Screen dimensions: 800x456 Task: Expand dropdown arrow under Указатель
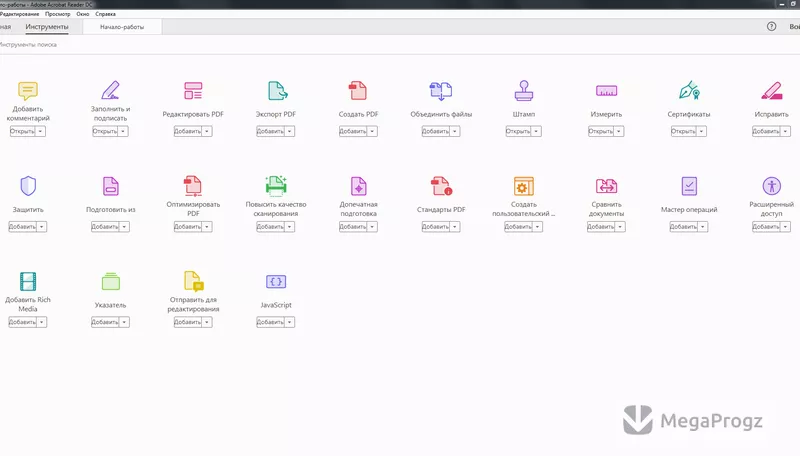tap(124, 322)
